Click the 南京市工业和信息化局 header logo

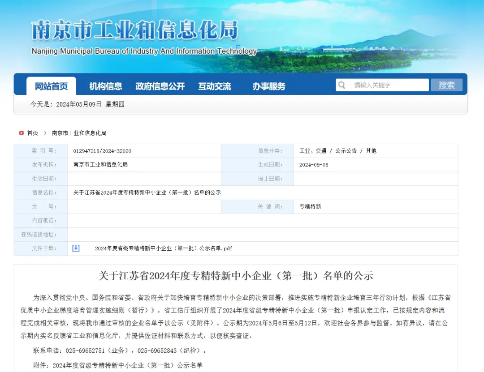tap(135, 30)
